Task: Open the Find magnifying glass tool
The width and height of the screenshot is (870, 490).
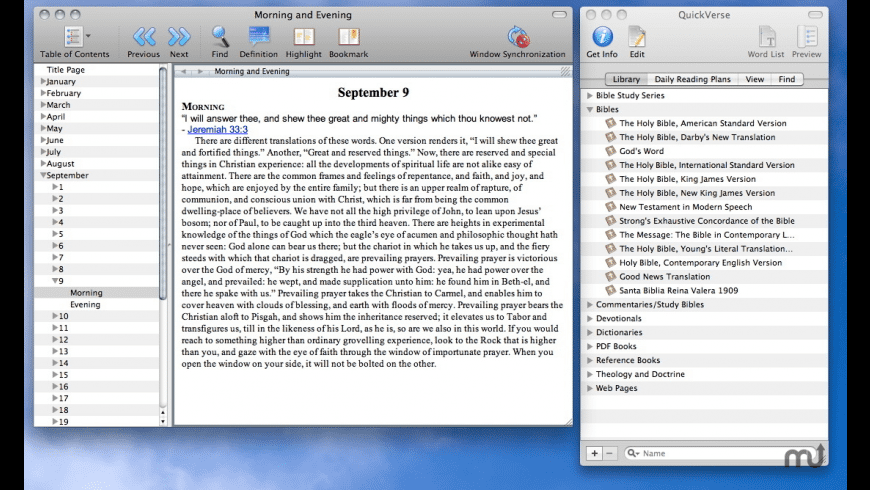Action: pos(220,38)
